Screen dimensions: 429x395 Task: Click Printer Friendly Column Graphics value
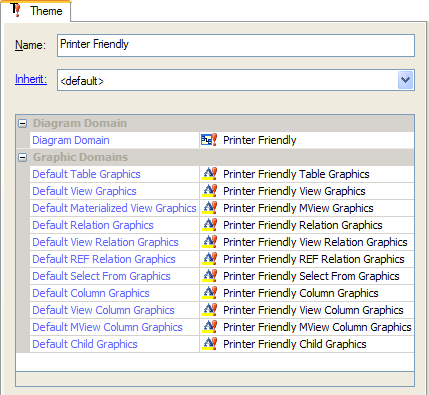(301, 293)
